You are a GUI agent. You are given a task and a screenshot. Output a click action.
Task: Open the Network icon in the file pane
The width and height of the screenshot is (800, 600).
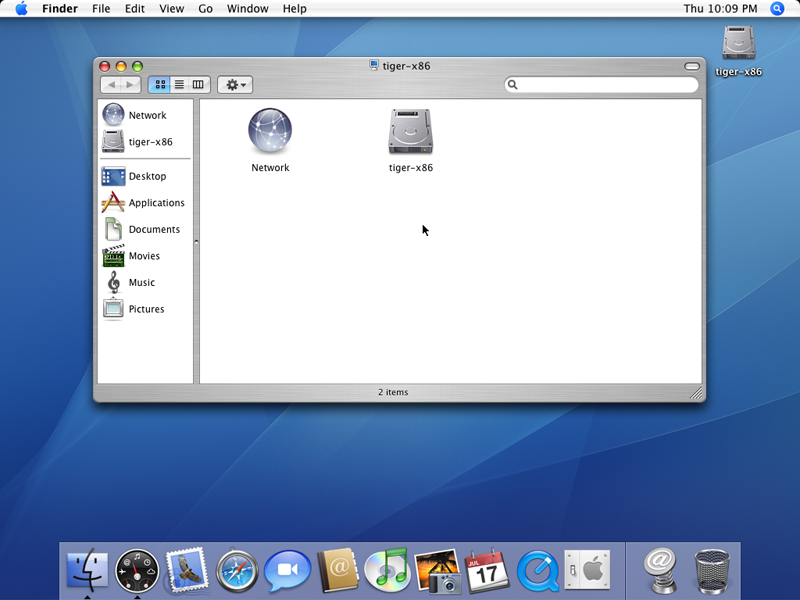[270, 132]
